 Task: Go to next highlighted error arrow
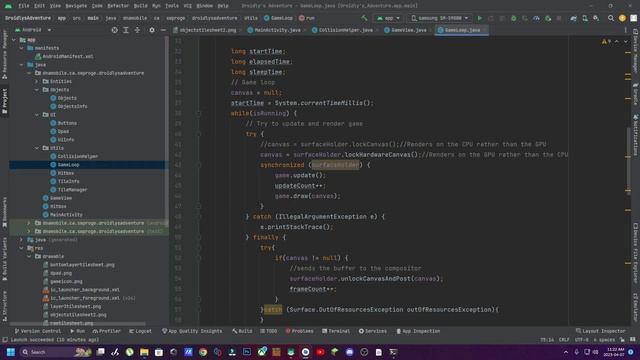point(625,42)
